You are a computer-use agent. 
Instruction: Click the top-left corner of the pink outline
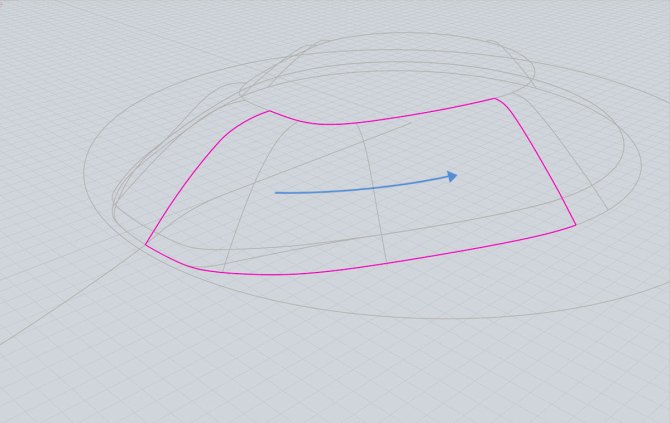point(269,110)
